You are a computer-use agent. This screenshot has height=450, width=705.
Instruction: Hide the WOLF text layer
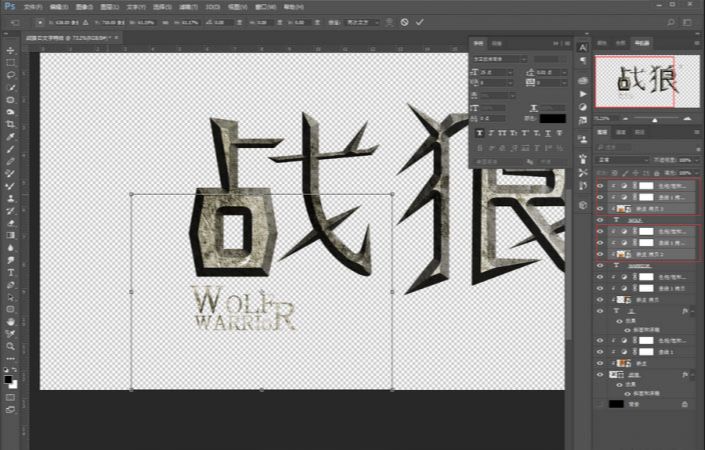[x=600, y=220]
